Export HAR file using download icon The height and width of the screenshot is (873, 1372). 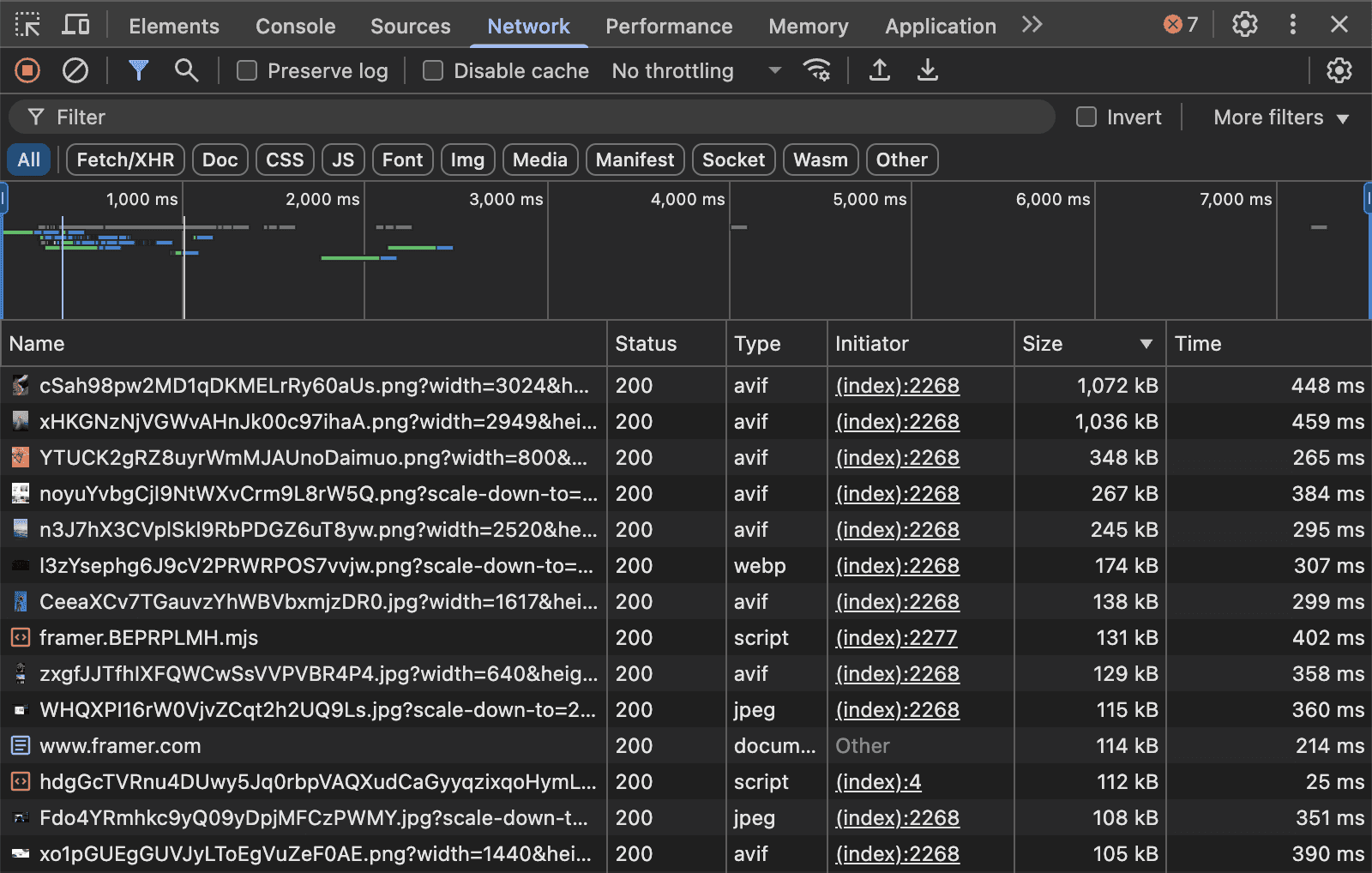click(927, 70)
